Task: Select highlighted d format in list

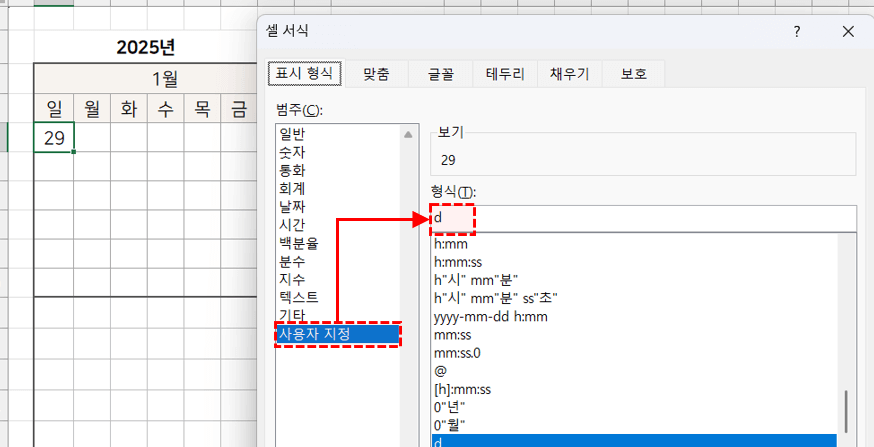Action: tap(634, 441)
